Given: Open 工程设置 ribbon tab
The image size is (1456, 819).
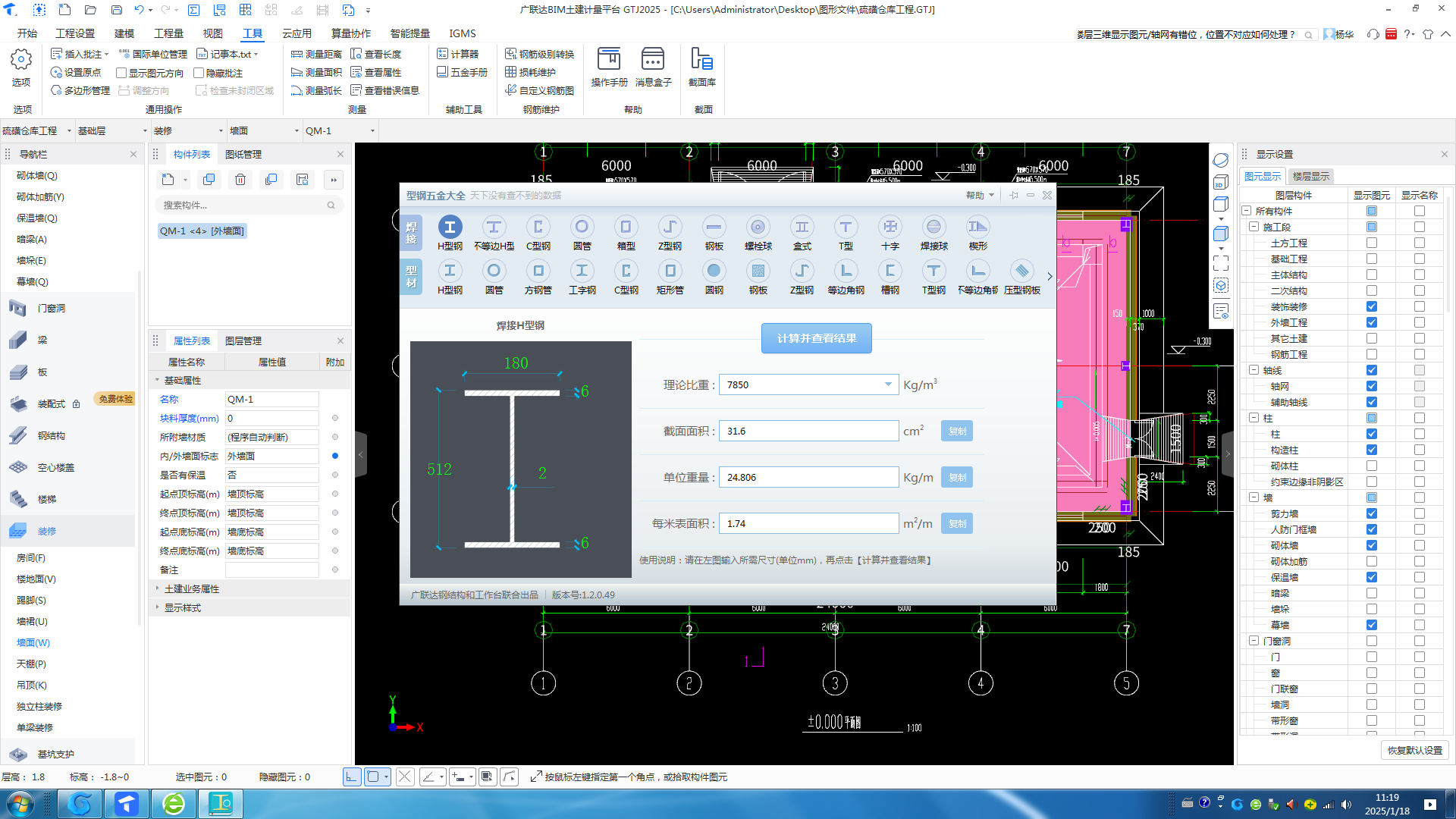Looking at the screenshot, I should tap(75, 33).
